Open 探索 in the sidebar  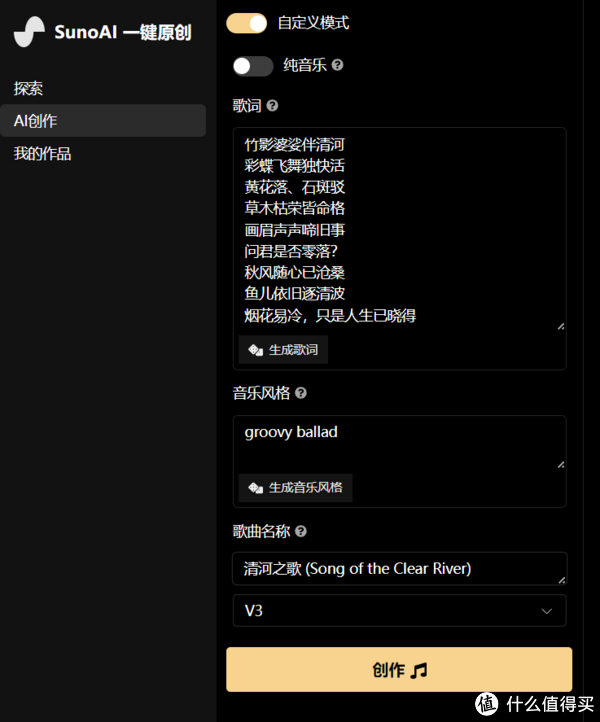point(29,88)
